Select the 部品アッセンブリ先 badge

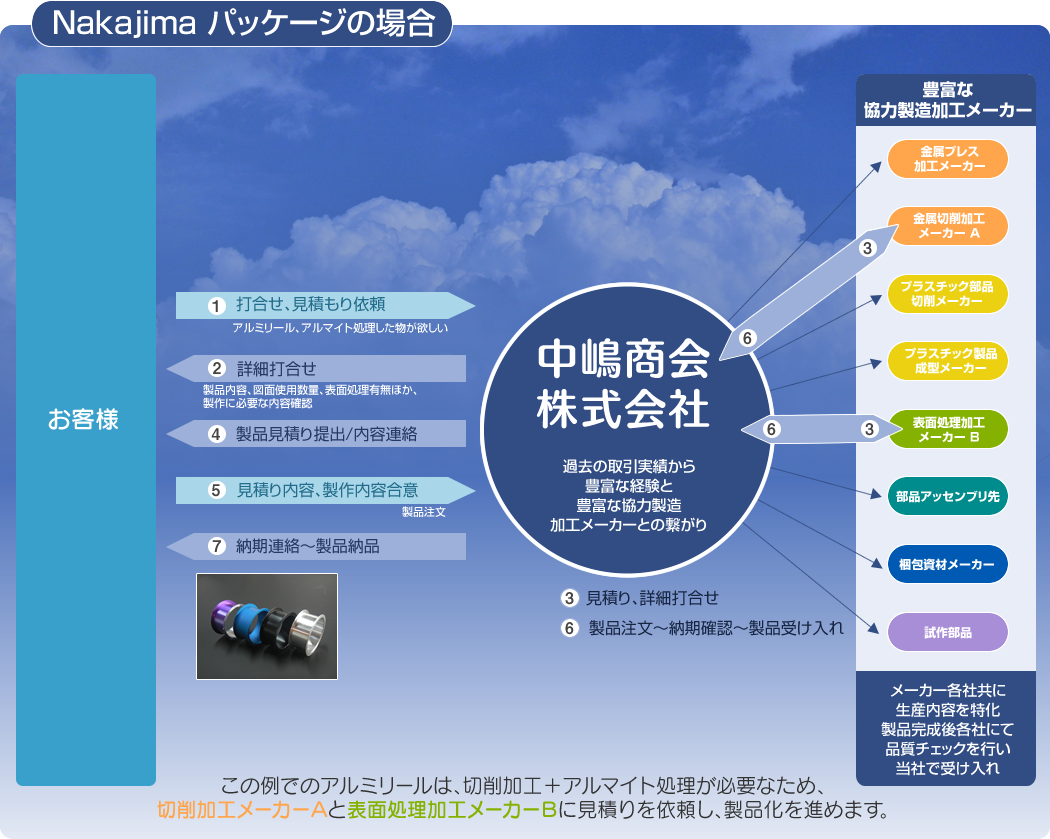click(946, 496)
